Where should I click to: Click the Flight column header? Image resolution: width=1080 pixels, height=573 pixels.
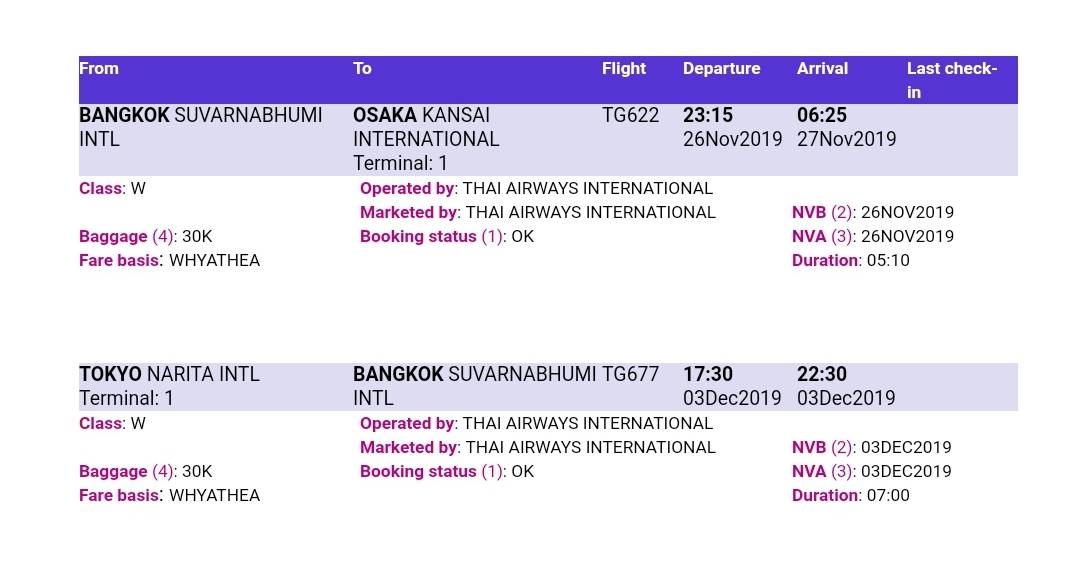(623, 69)
